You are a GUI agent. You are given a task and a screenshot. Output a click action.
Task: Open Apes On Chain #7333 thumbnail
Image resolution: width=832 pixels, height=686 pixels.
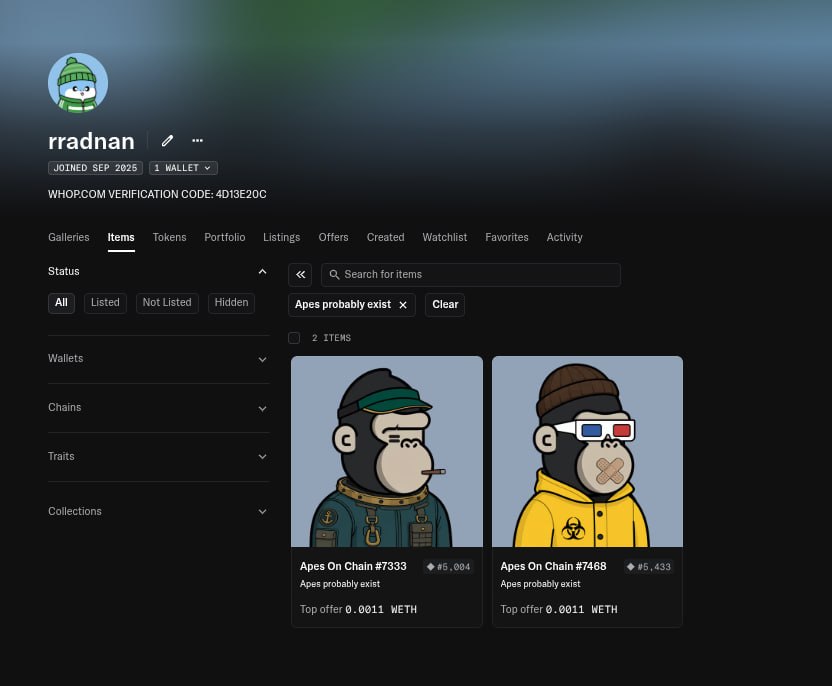pos(387,451)
